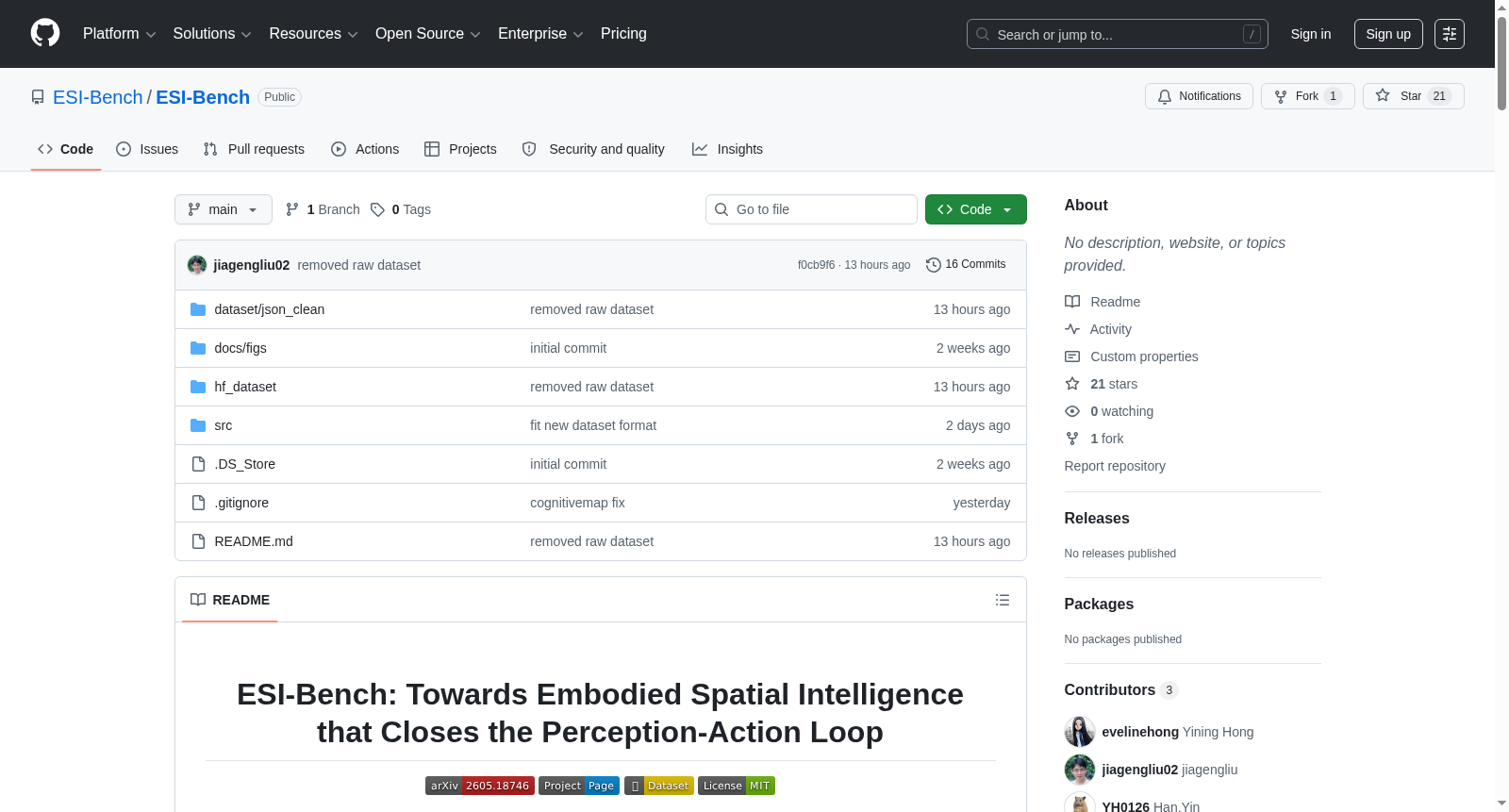
Task: Open the Dataset badge
Action: pos(659,786)
